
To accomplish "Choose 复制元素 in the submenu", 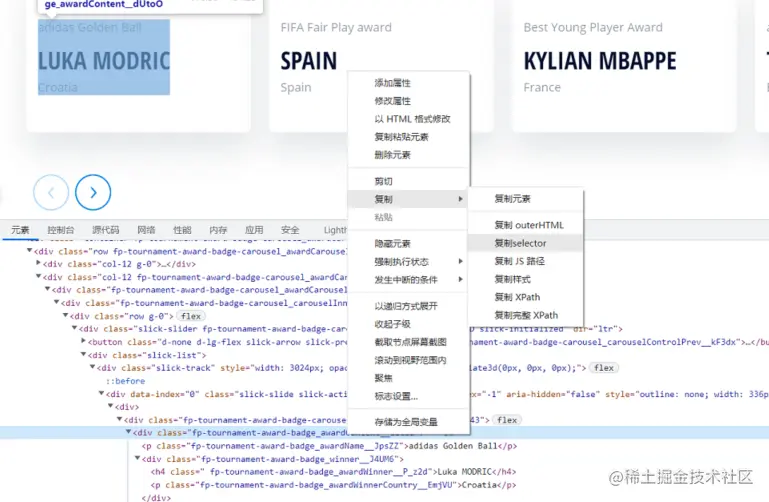I will click(x=526, y=199).
